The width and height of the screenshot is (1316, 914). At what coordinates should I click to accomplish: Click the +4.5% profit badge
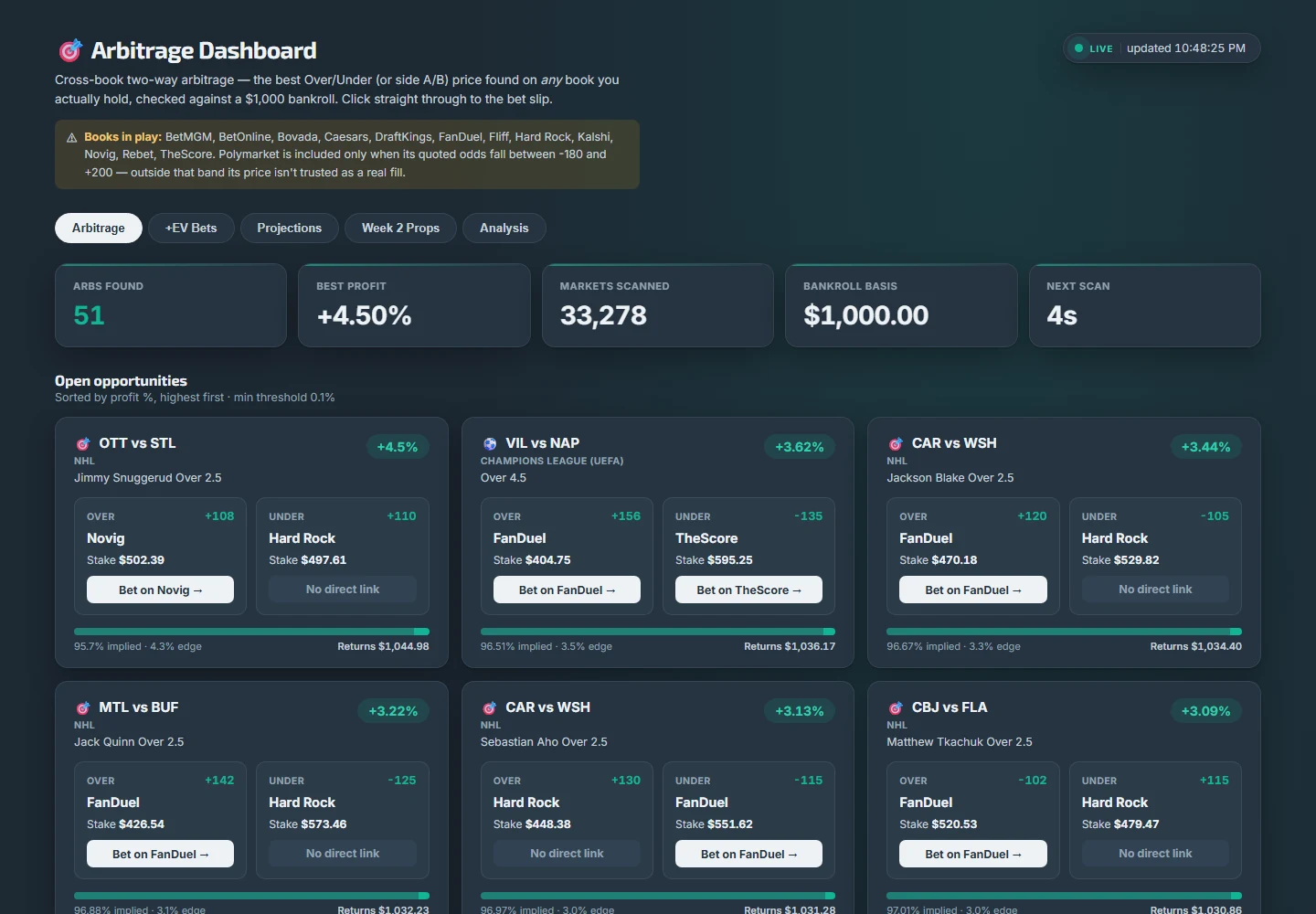[x=398, y=447]
